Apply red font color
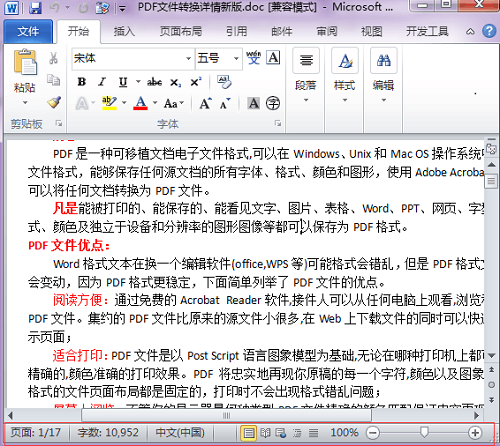The image size is (500, 446). pyautogui.click(x=140, y=103)
